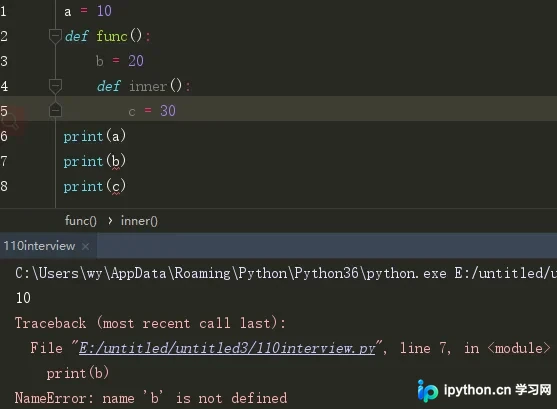557x409 pixels.
Task: Collapse the inner() definition fold marker
Action: point(55,86)
